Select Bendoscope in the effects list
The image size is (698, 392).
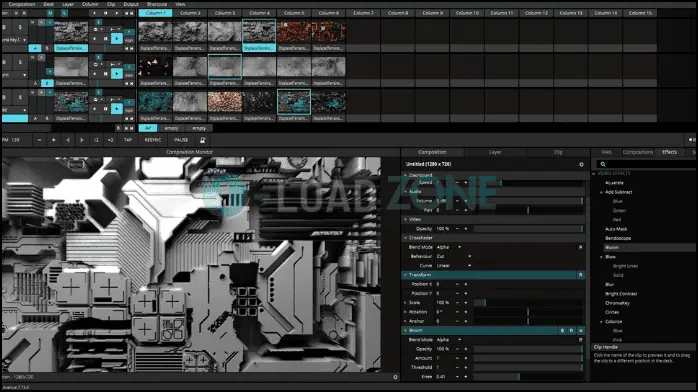(x=618, y=238)
